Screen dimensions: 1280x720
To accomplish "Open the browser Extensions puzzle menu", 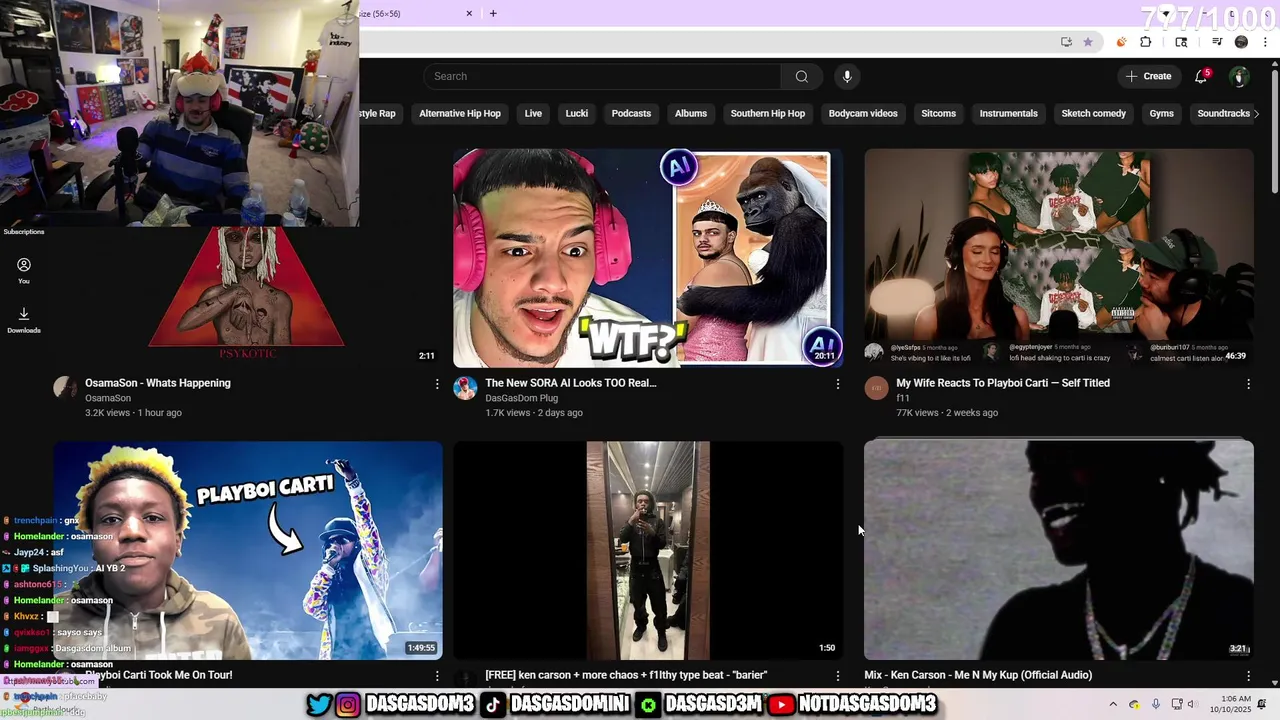I will [1146, 42].
